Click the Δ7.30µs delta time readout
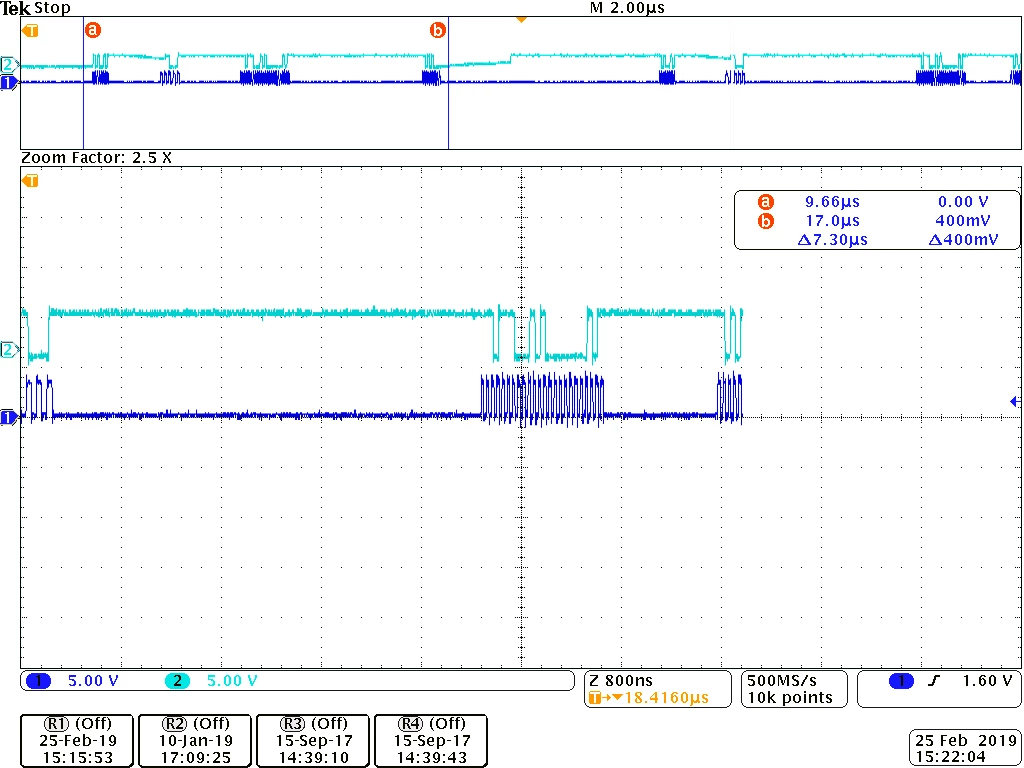1024x768 pixels. coord(833,240)
